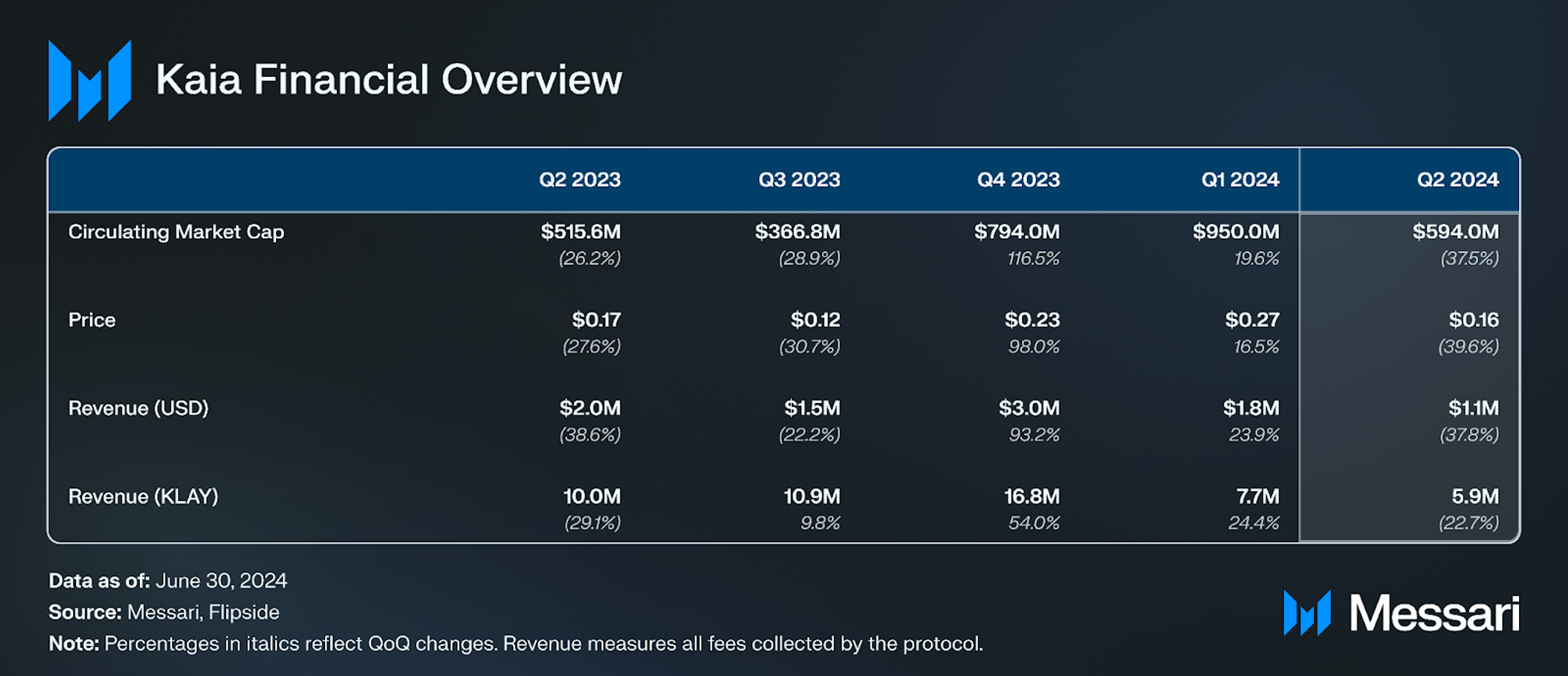The height and width of the screenshot is (676, 1568).
Task: Click the "(39.6%)" price change
Action: [1468, 346]
